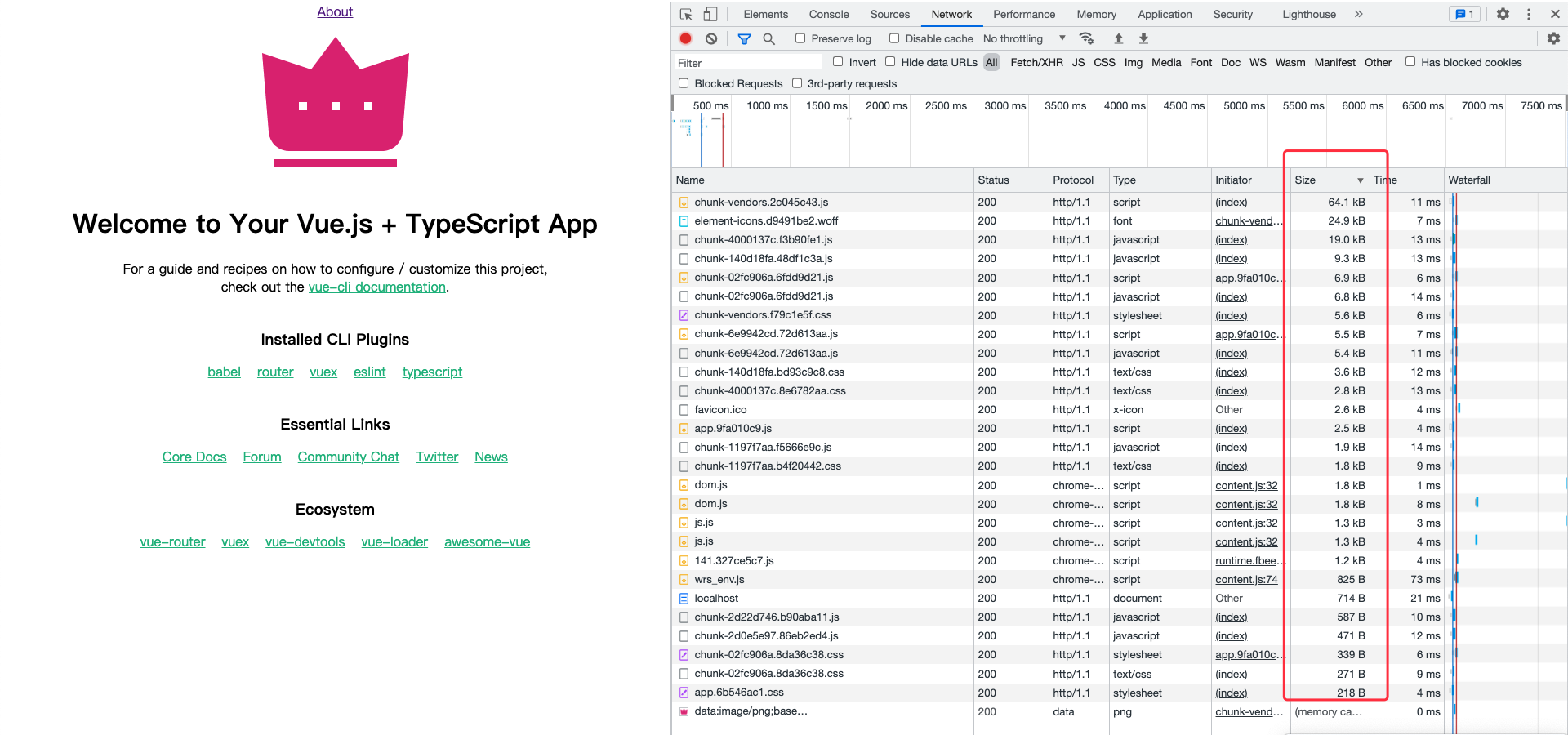Switch to the Performance tab
The height and width of the screenshot is (735, 1568).
(1024, 14)
